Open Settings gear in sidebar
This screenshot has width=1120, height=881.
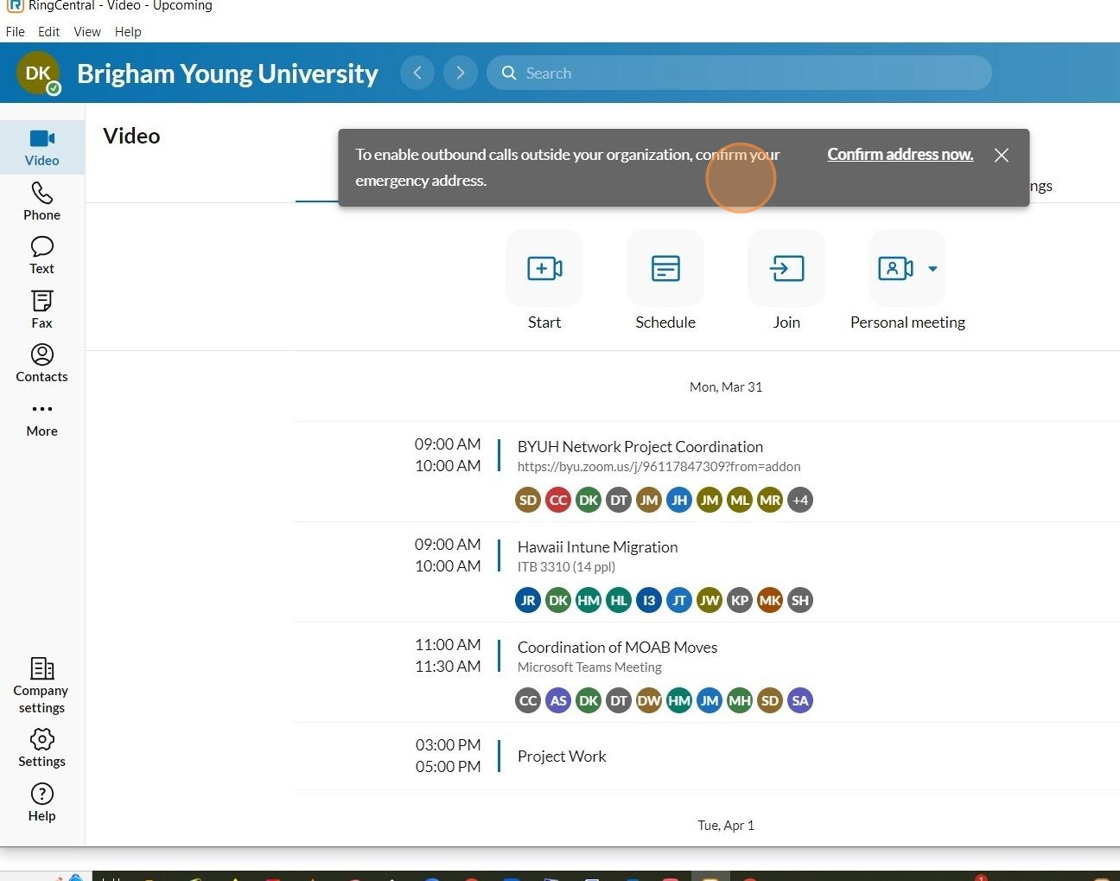41,748
